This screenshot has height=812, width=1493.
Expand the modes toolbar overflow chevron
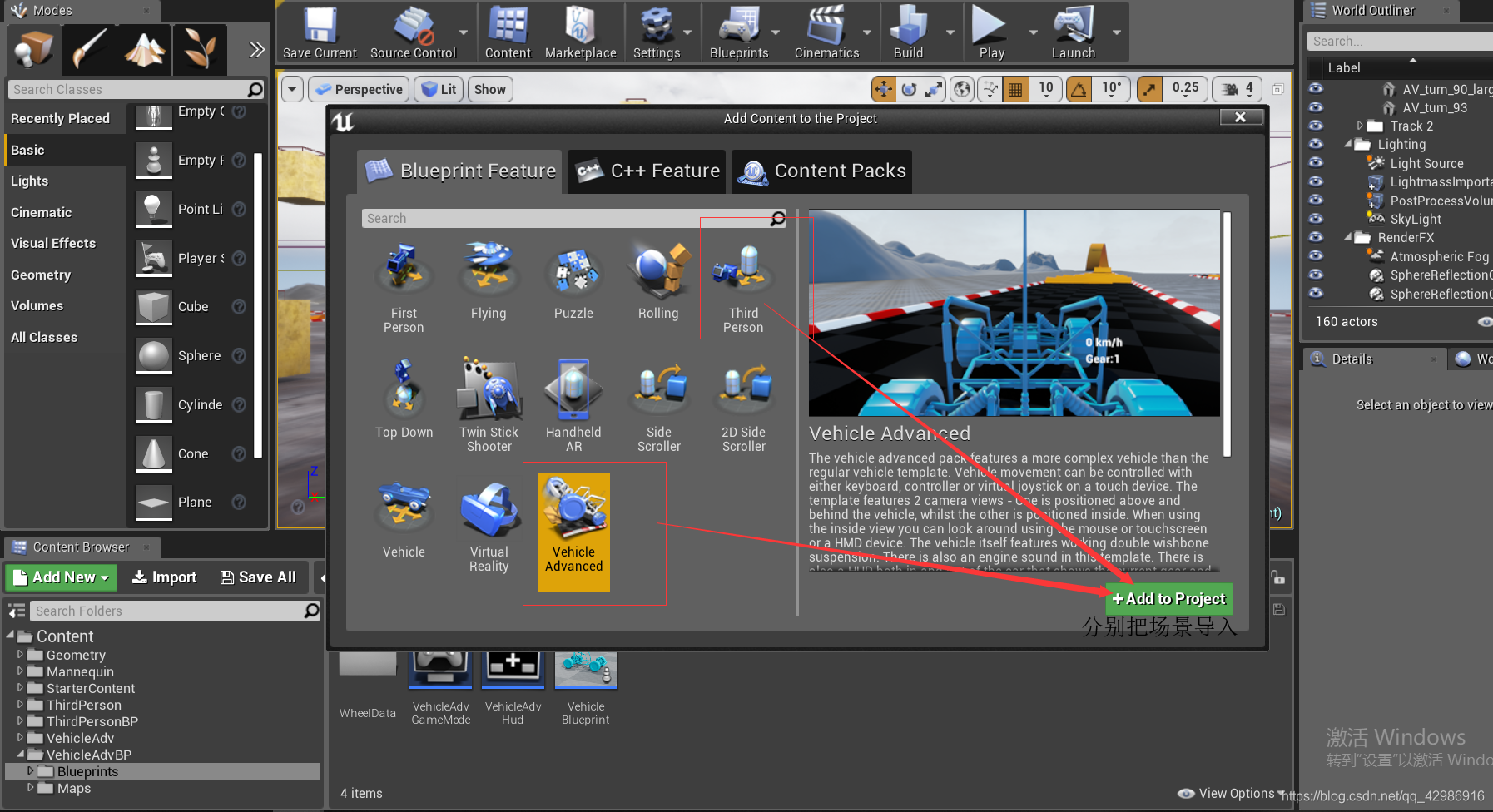click(x=257, y=49)
